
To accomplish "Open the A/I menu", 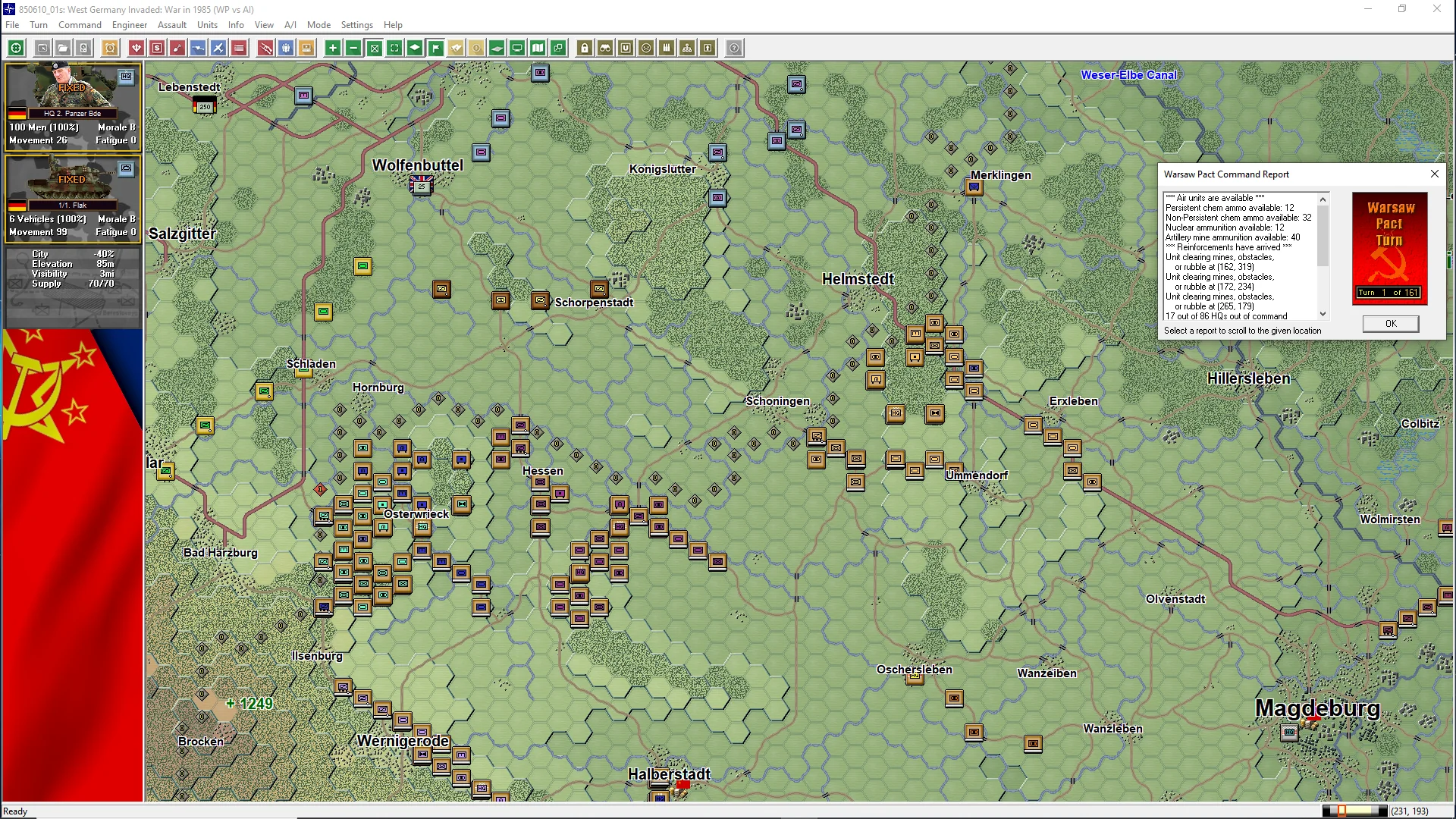I will click(x=290, y=24).
